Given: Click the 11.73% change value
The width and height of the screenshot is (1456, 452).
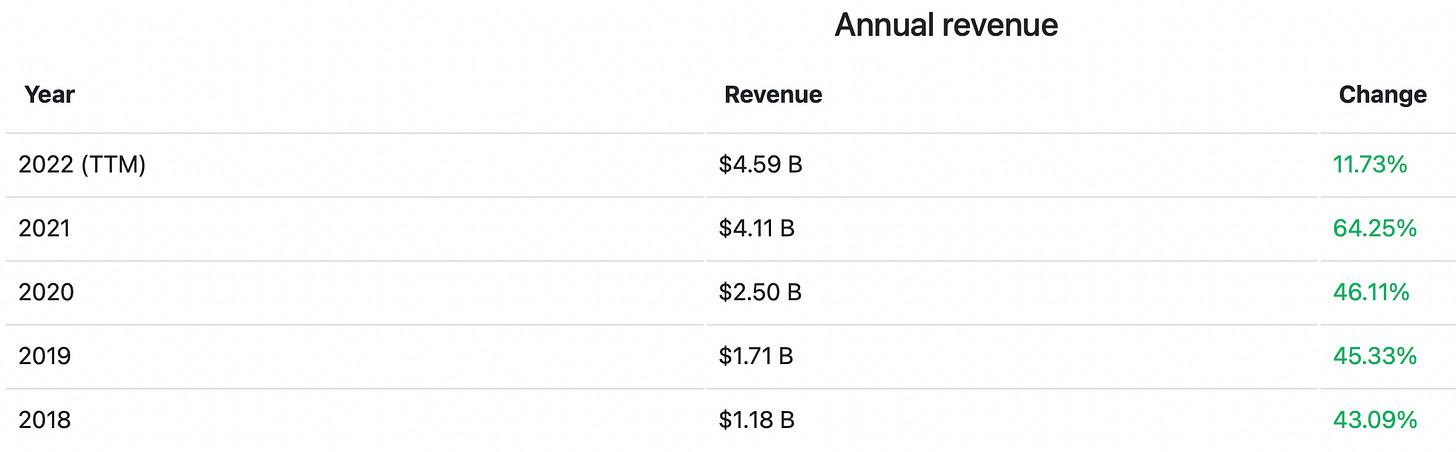Looking at the screenshot, I should (x=1370, y=165).
